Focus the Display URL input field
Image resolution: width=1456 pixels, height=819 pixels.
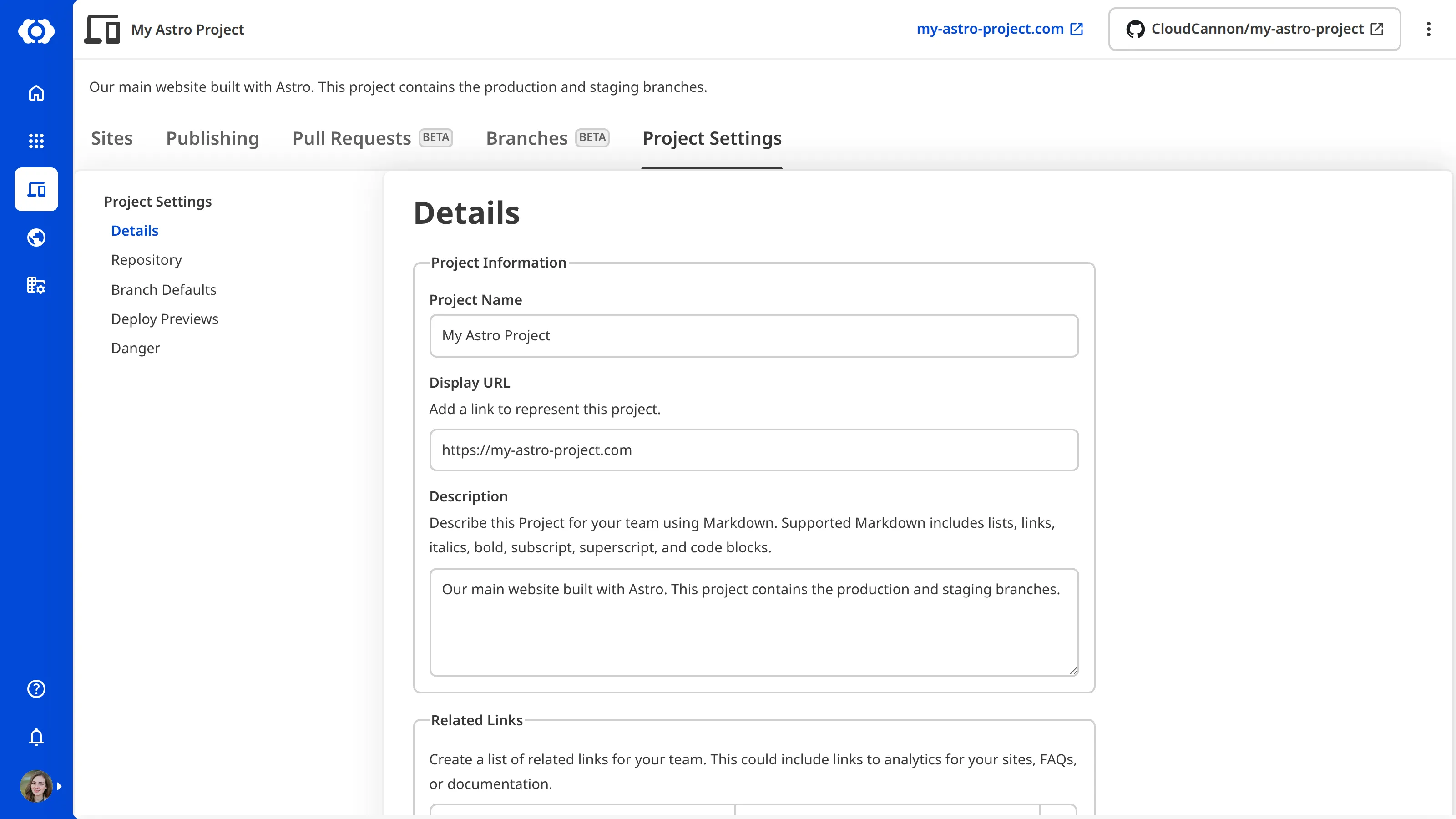[754, 450]
